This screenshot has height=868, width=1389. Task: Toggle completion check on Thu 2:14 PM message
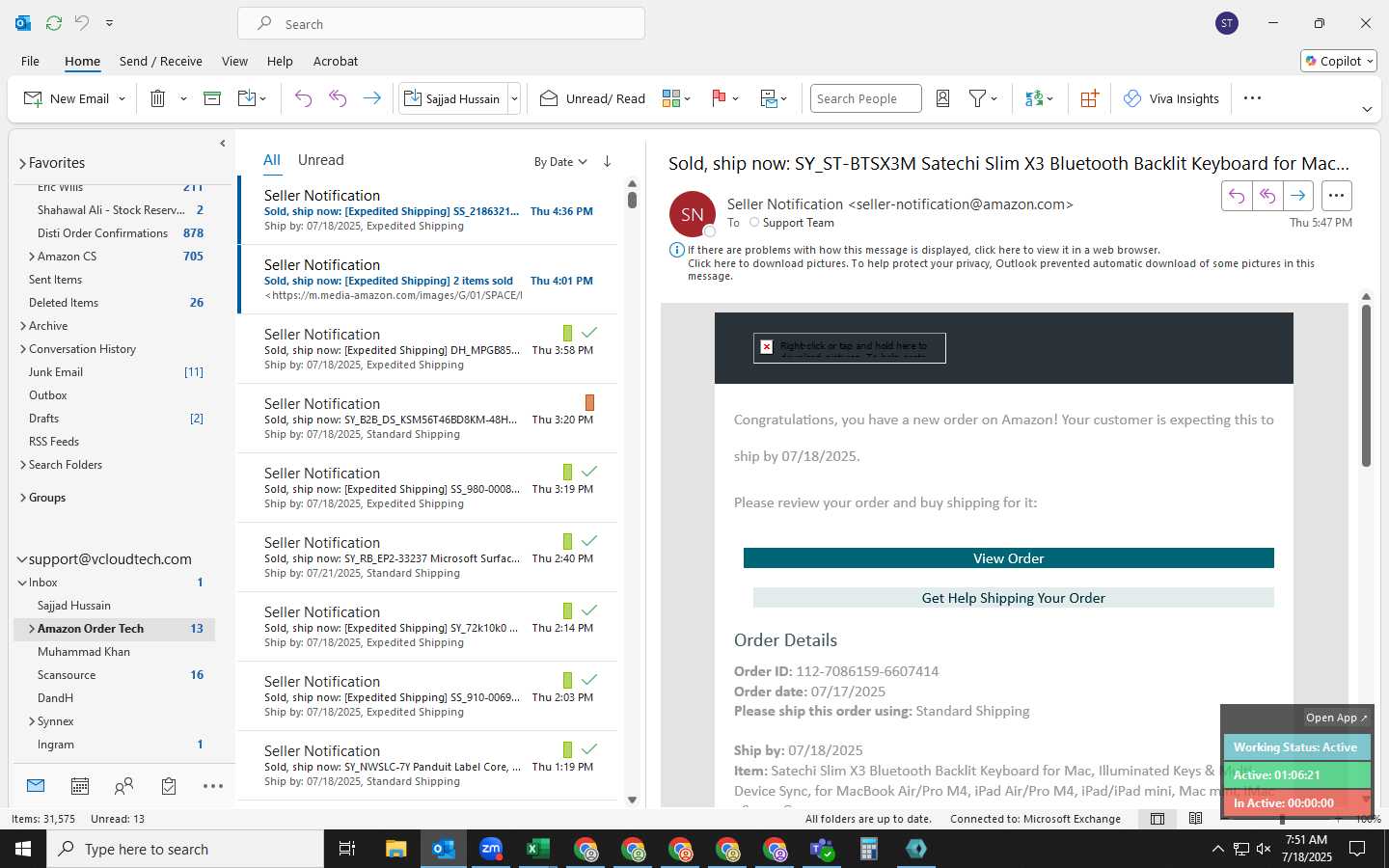pyautogui.click(x=589, y=610)
